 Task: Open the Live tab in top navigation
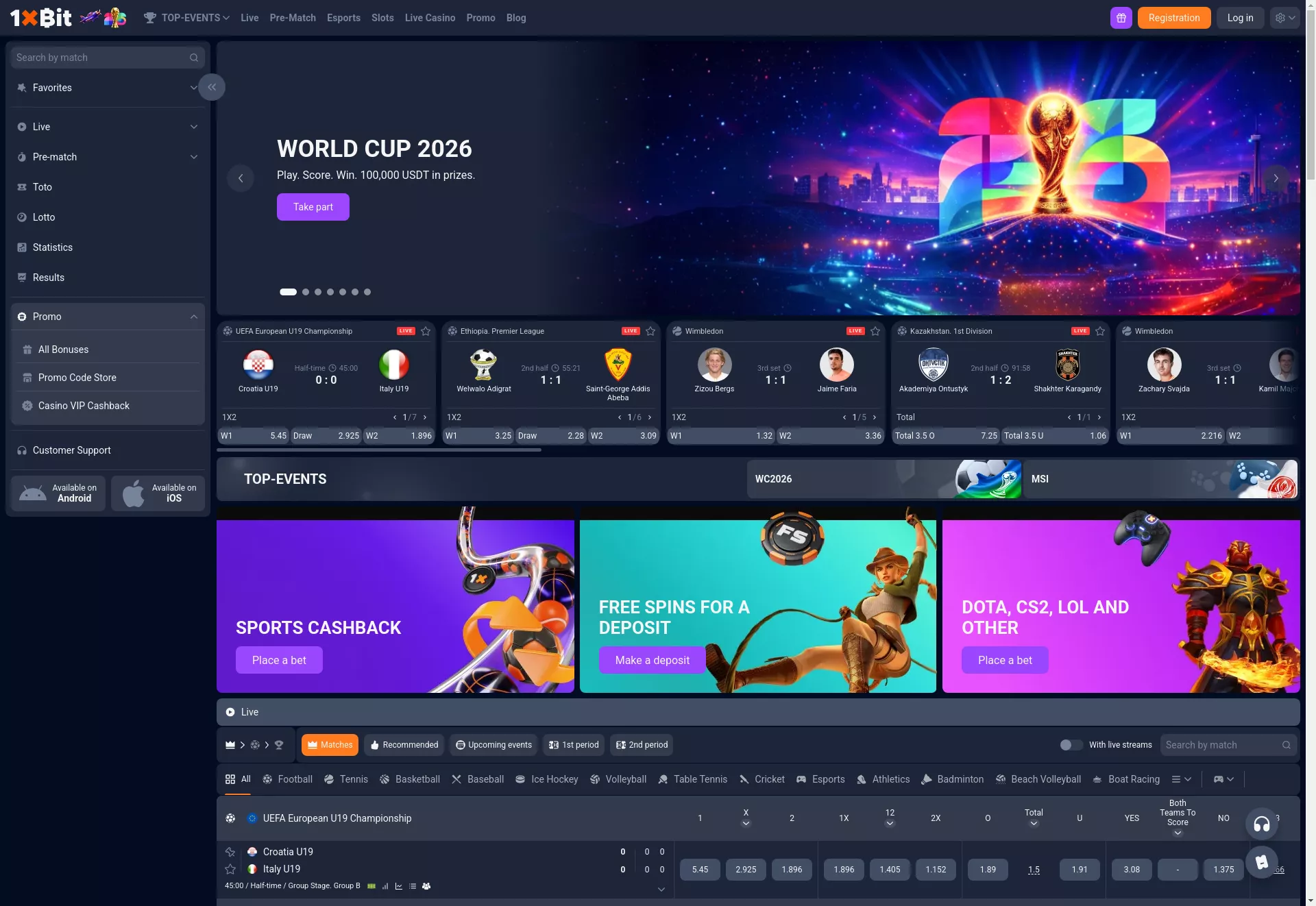249,18
